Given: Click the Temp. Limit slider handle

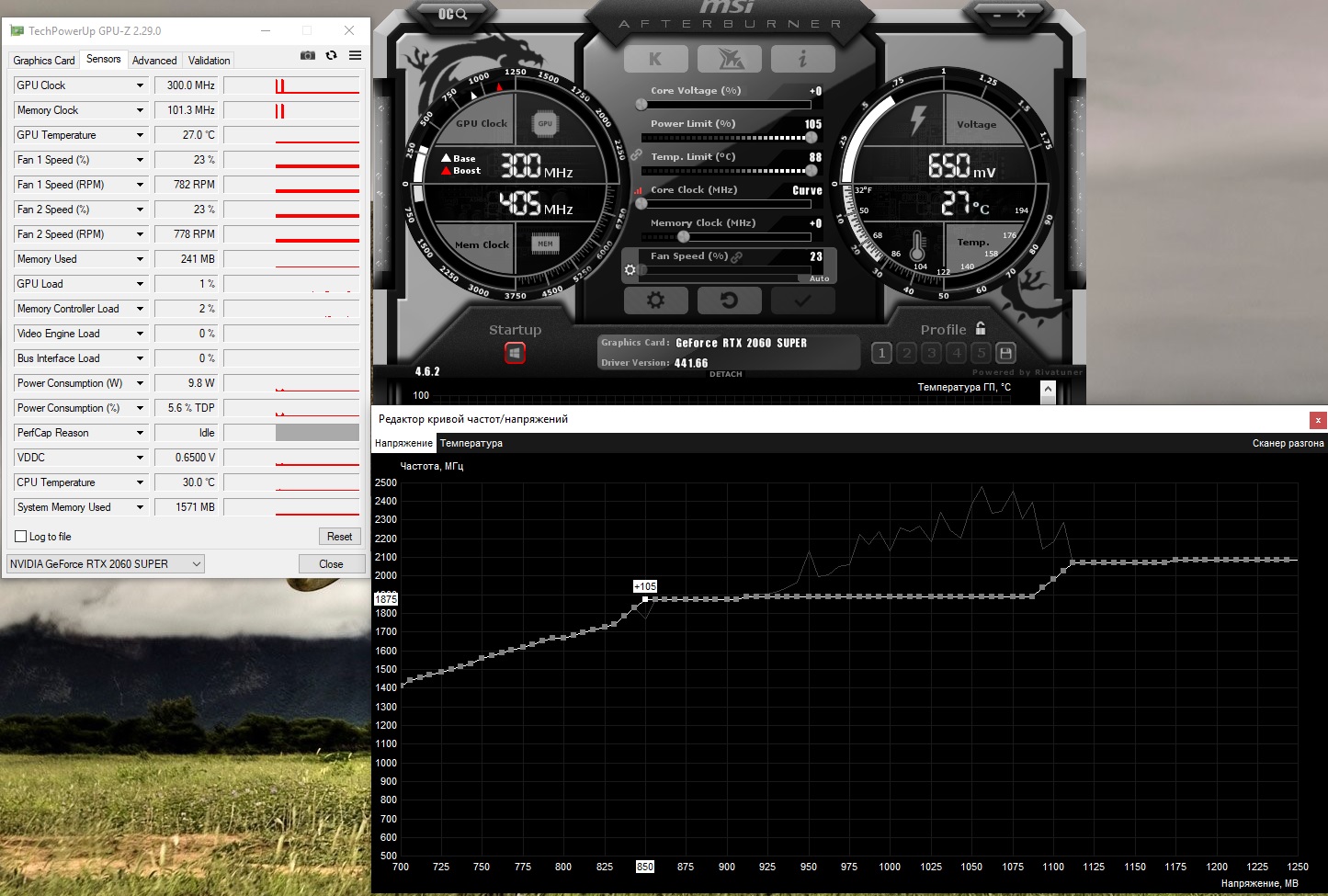Looking at the screenshot, I should (812, 171).
